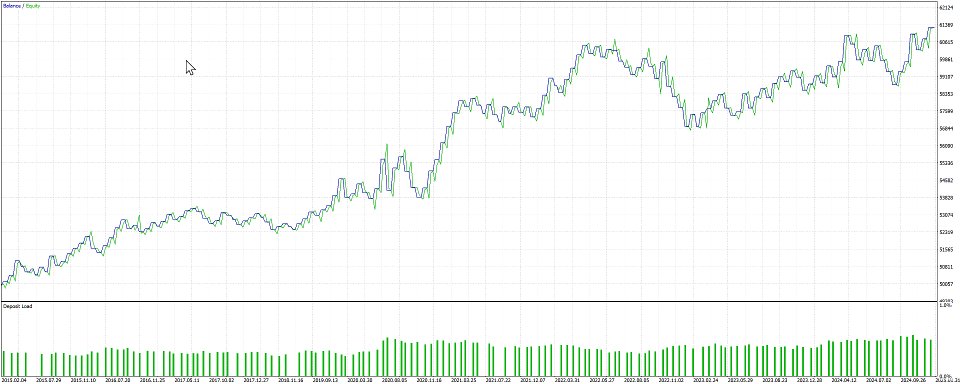960x384 pixels.
Task: Click the Deposit Load panel label
Action: [x=17, y=306]
